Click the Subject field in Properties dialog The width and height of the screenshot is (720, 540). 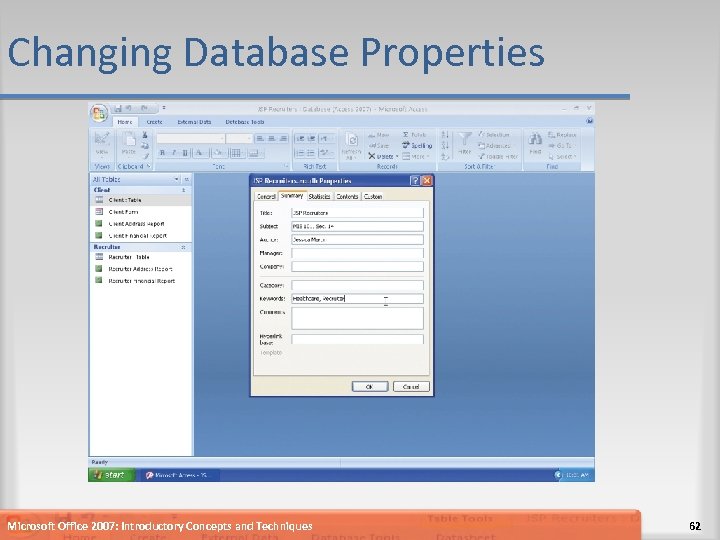(357, 226)
